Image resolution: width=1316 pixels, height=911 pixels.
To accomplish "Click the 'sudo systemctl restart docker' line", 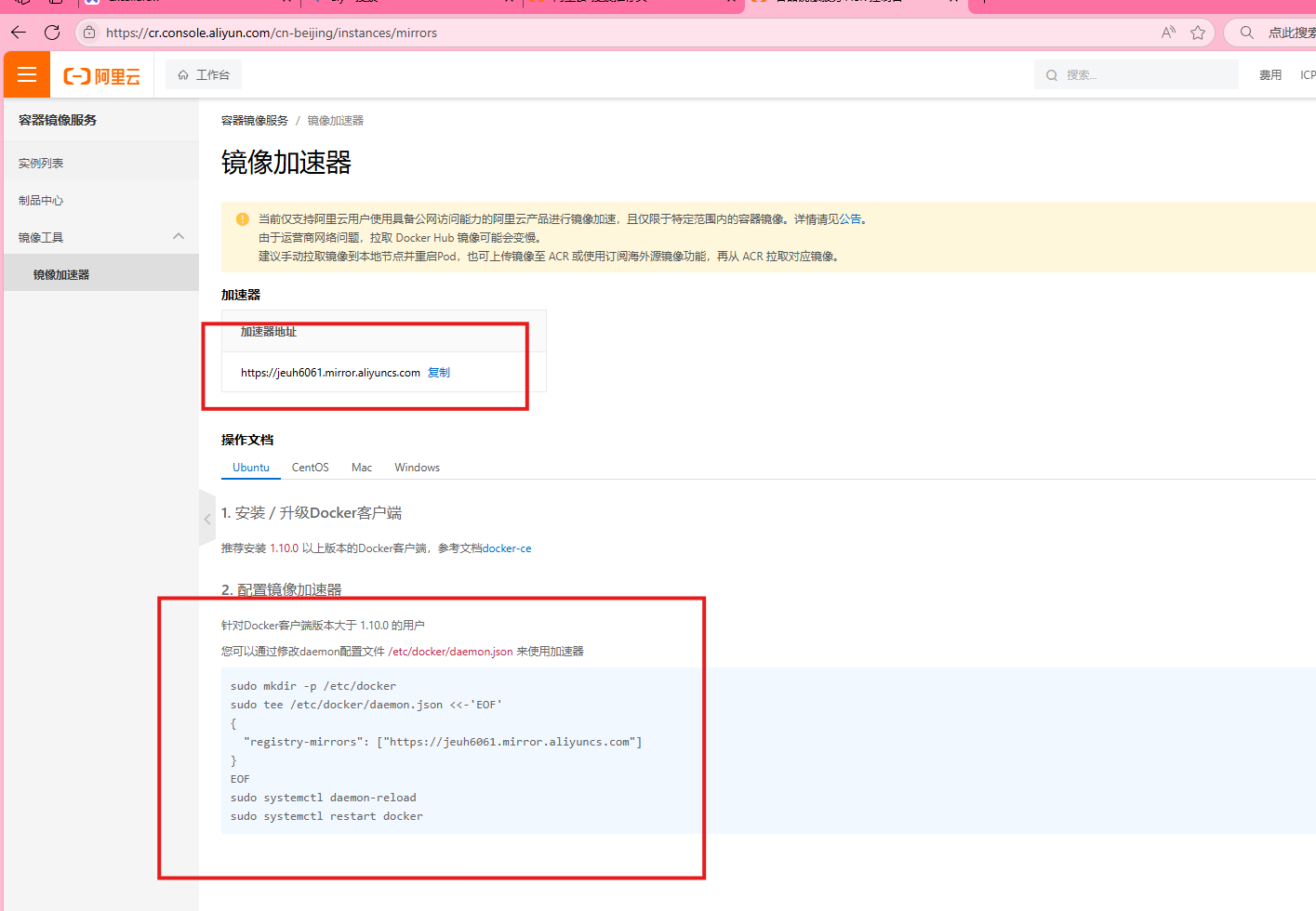I will [326, 816].
